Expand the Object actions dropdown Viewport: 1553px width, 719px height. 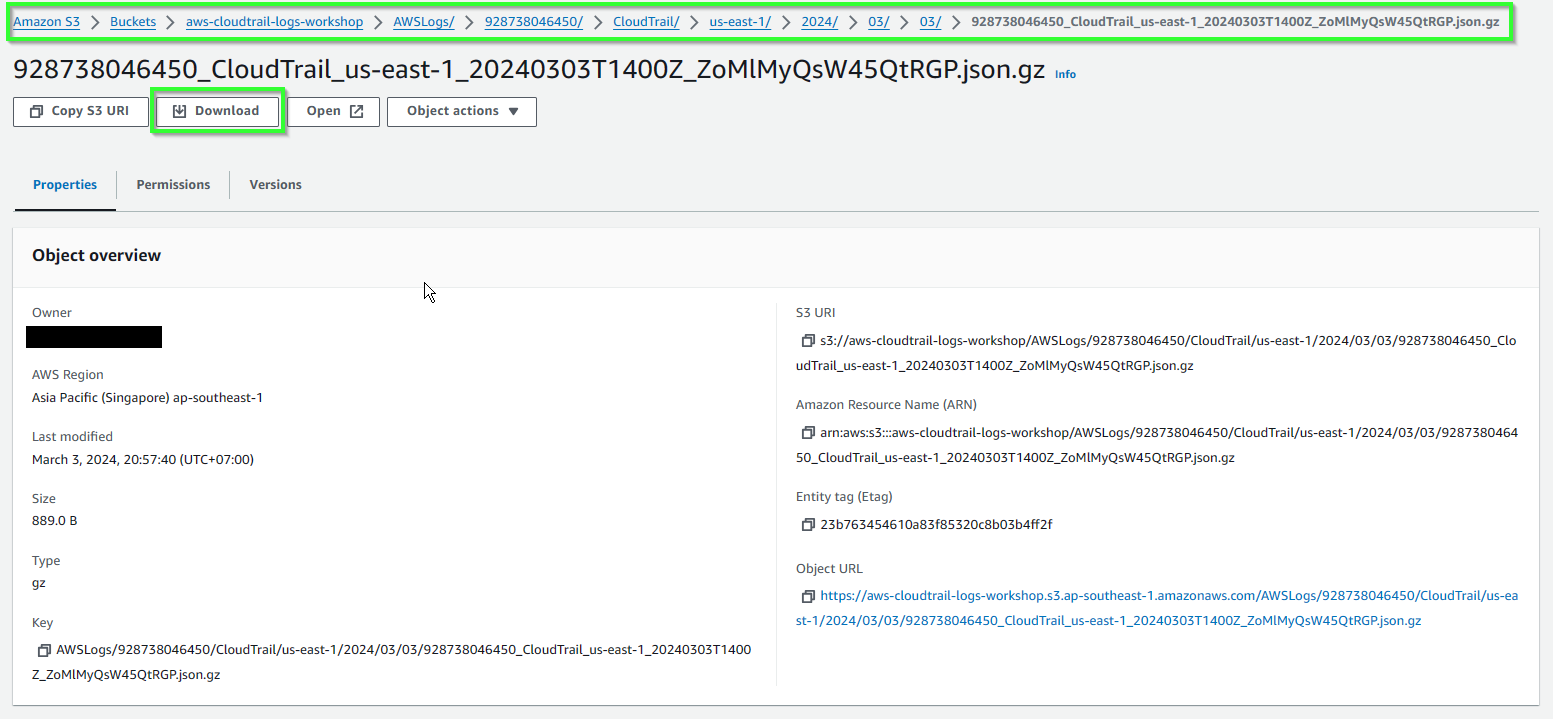click(x=462, y=111)
